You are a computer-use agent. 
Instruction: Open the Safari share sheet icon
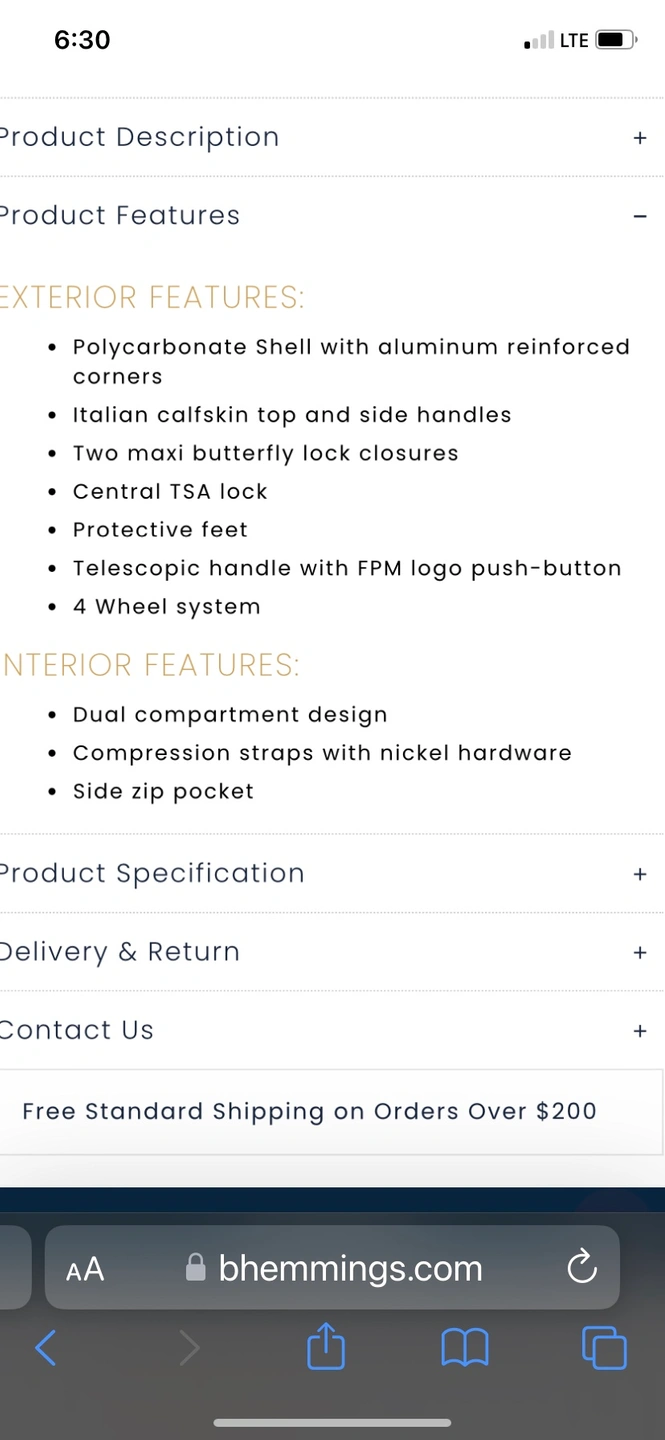326,1345
